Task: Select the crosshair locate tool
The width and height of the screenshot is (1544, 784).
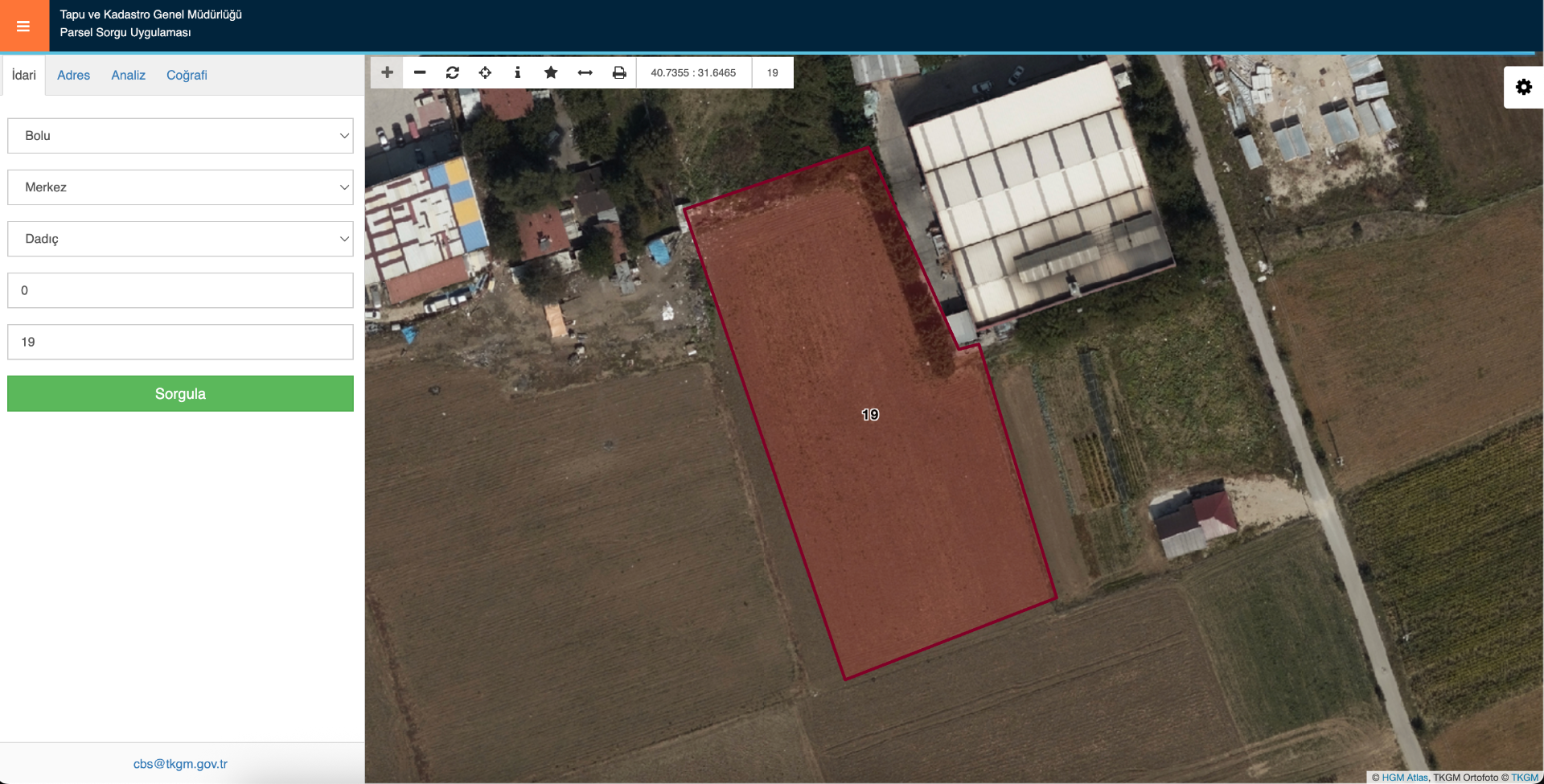Action: tap(485, 72)
